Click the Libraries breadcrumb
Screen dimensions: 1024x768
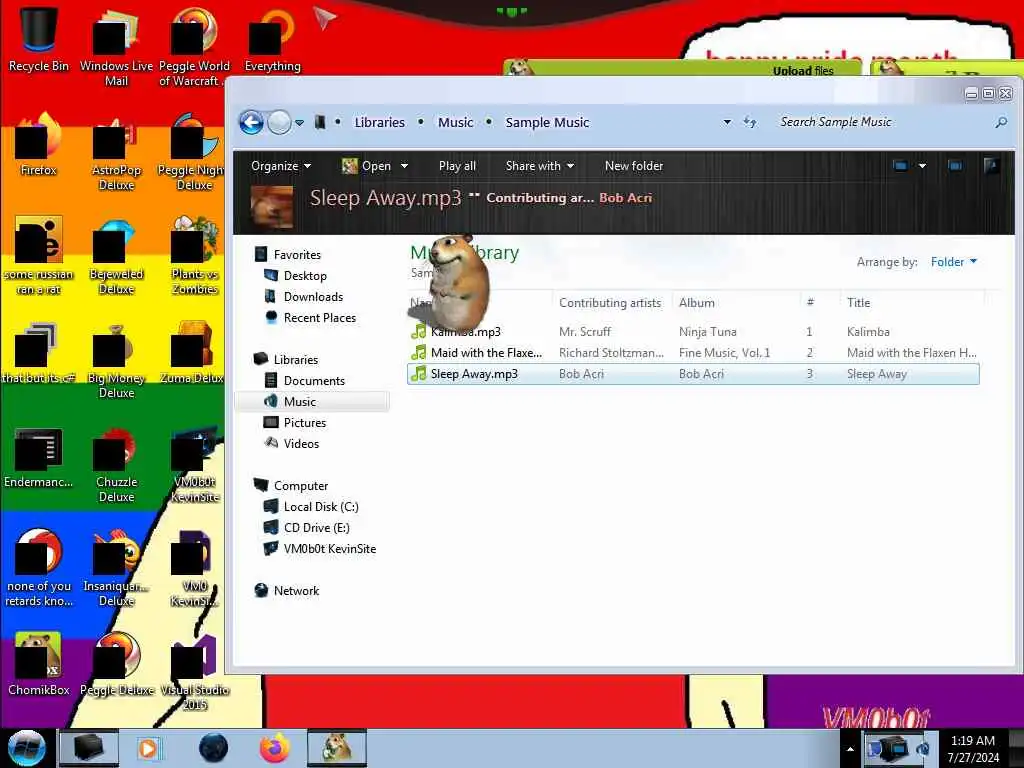379,122
